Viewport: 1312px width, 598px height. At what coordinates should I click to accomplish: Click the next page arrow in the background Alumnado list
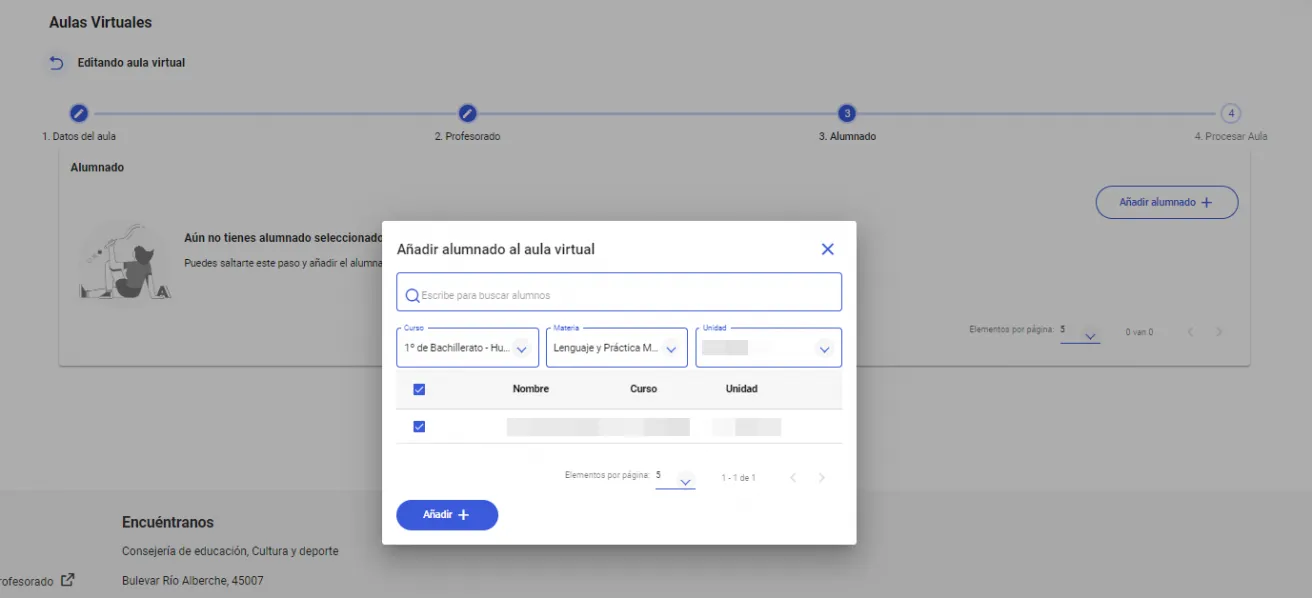[x=1219, y=332]
